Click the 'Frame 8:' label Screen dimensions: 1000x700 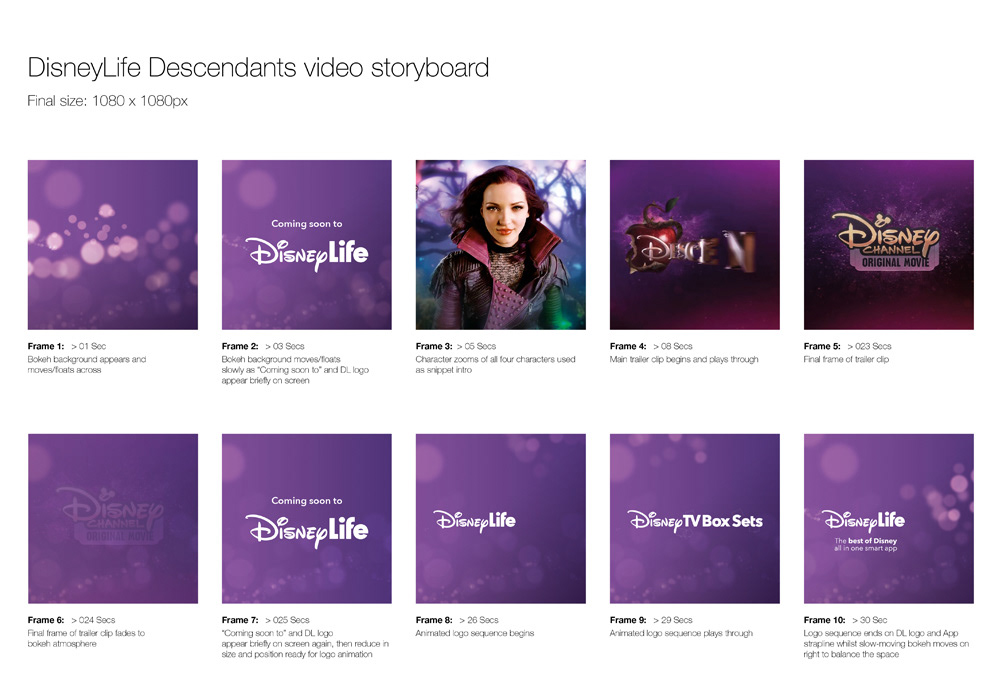click(434, 620)
